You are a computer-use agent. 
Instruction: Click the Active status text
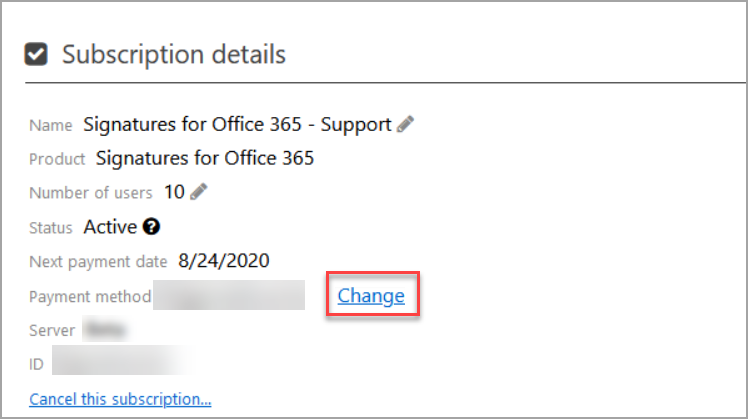(110, 227)
